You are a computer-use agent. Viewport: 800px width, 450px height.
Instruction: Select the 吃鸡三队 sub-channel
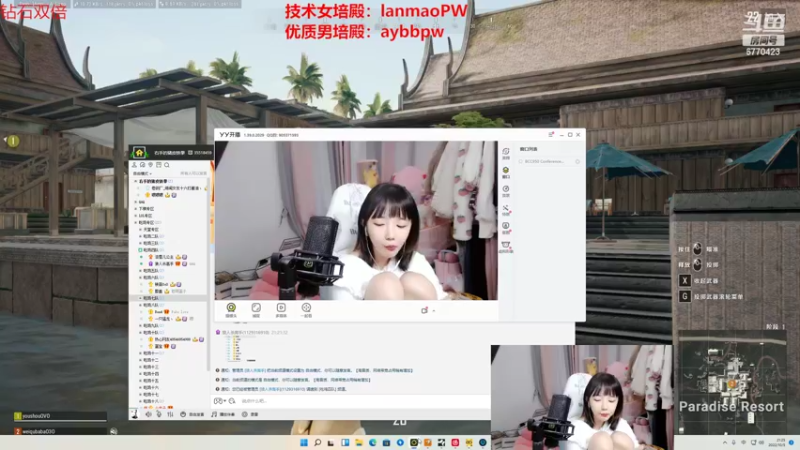pyautogui.click(x=151, y=243)
